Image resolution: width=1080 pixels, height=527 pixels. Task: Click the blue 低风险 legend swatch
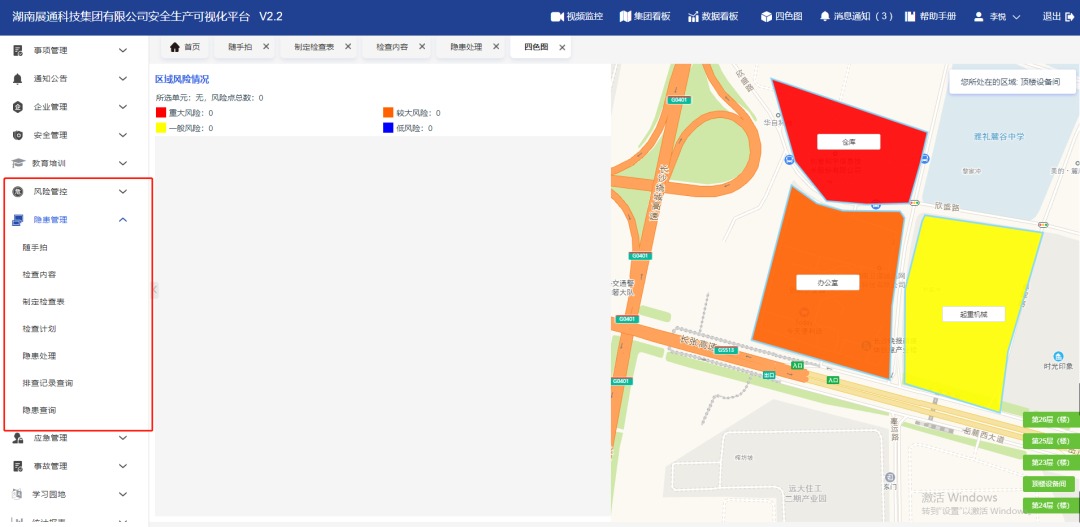[388, 127]
